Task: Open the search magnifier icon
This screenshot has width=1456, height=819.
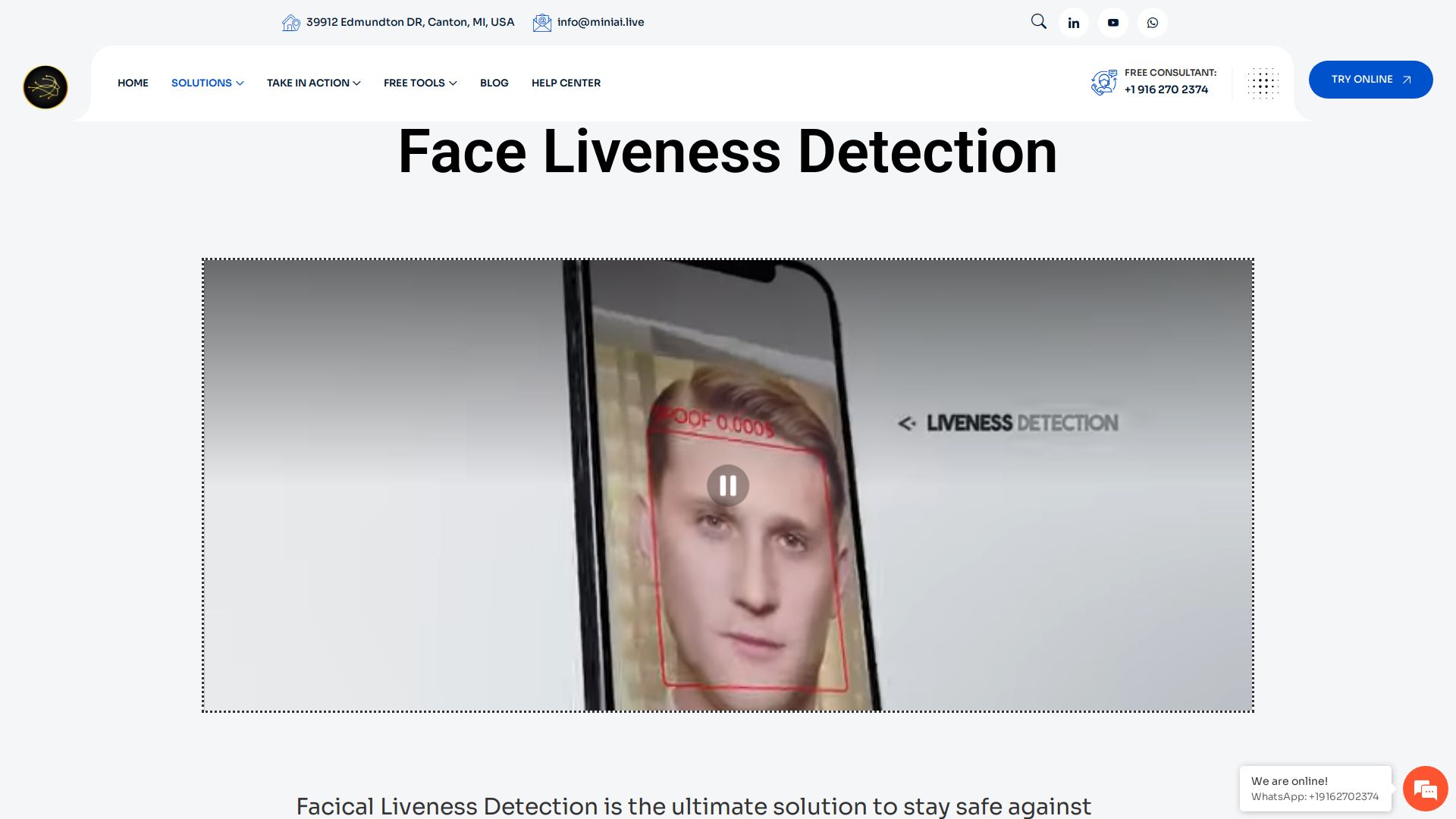Action: tap(1039, 22)
